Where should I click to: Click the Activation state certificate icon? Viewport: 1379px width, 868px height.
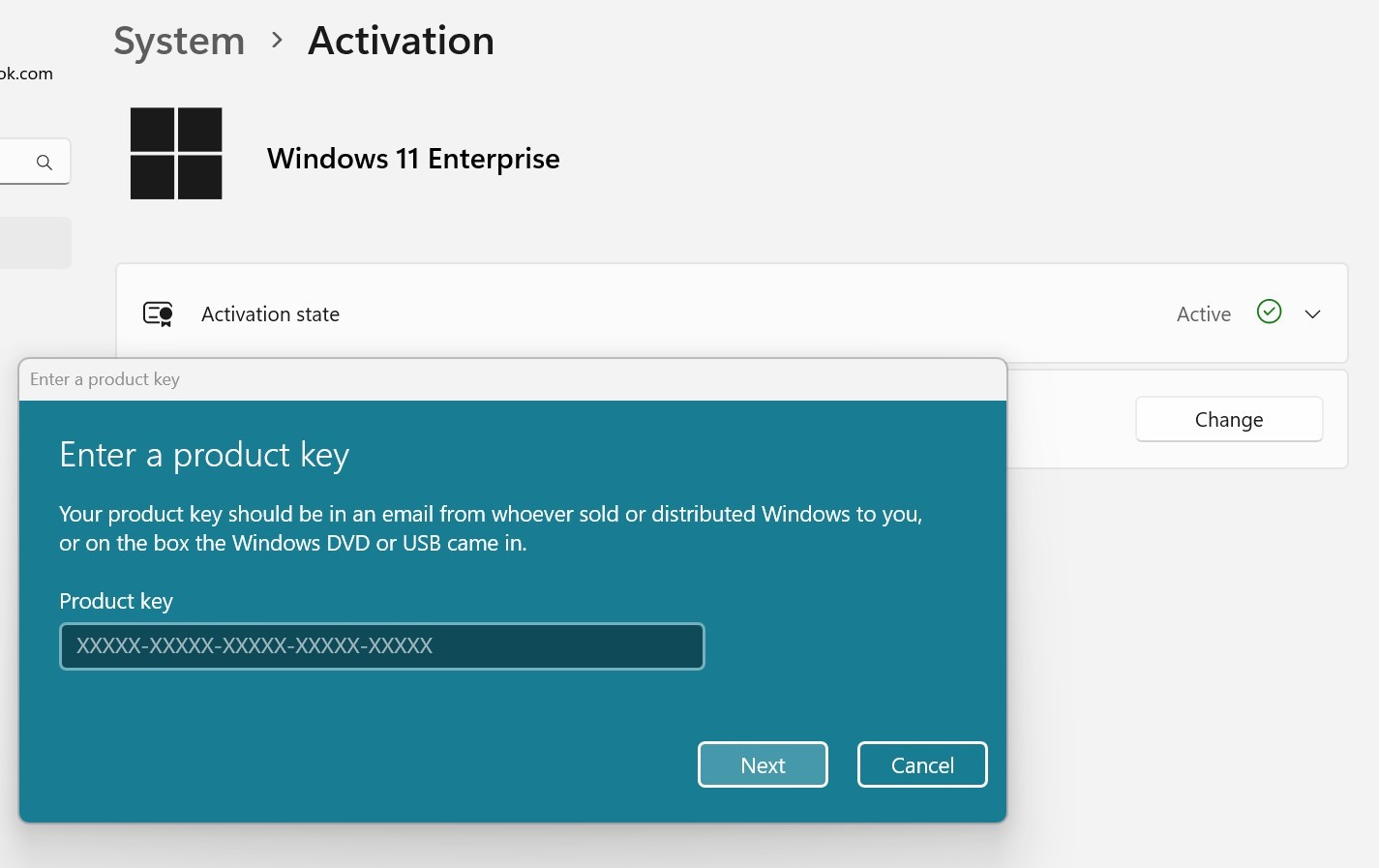[158, 314]
